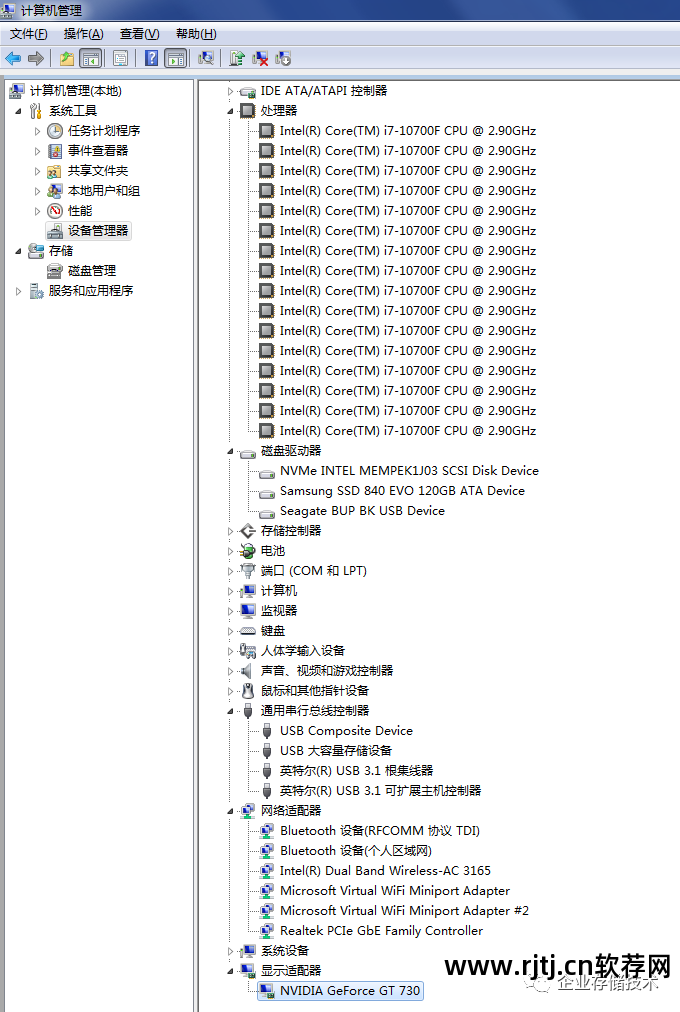Expand the 服务和应用程序 node

(x=18, y=291)
